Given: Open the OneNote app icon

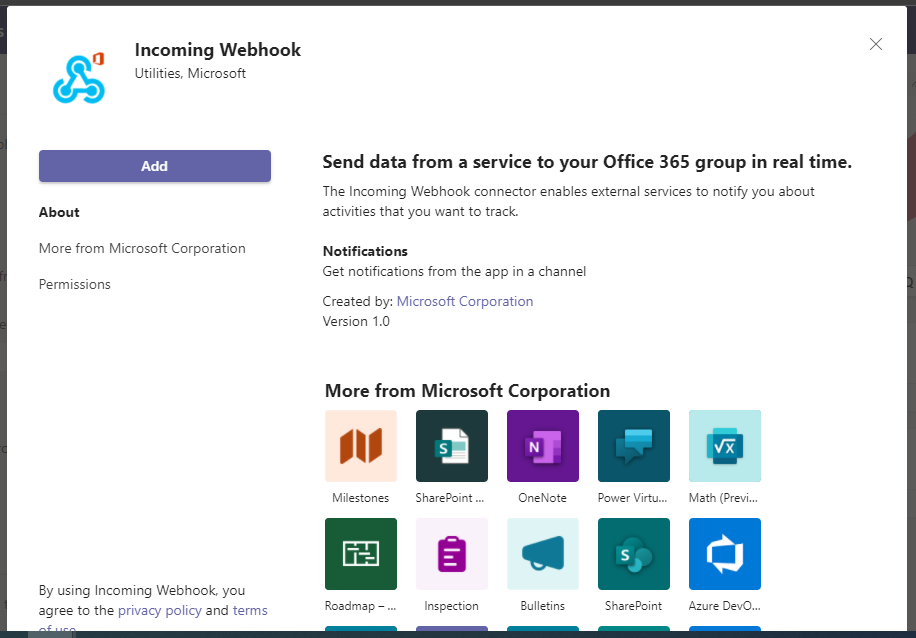Looking at the screenshot, I should (543, 446).
